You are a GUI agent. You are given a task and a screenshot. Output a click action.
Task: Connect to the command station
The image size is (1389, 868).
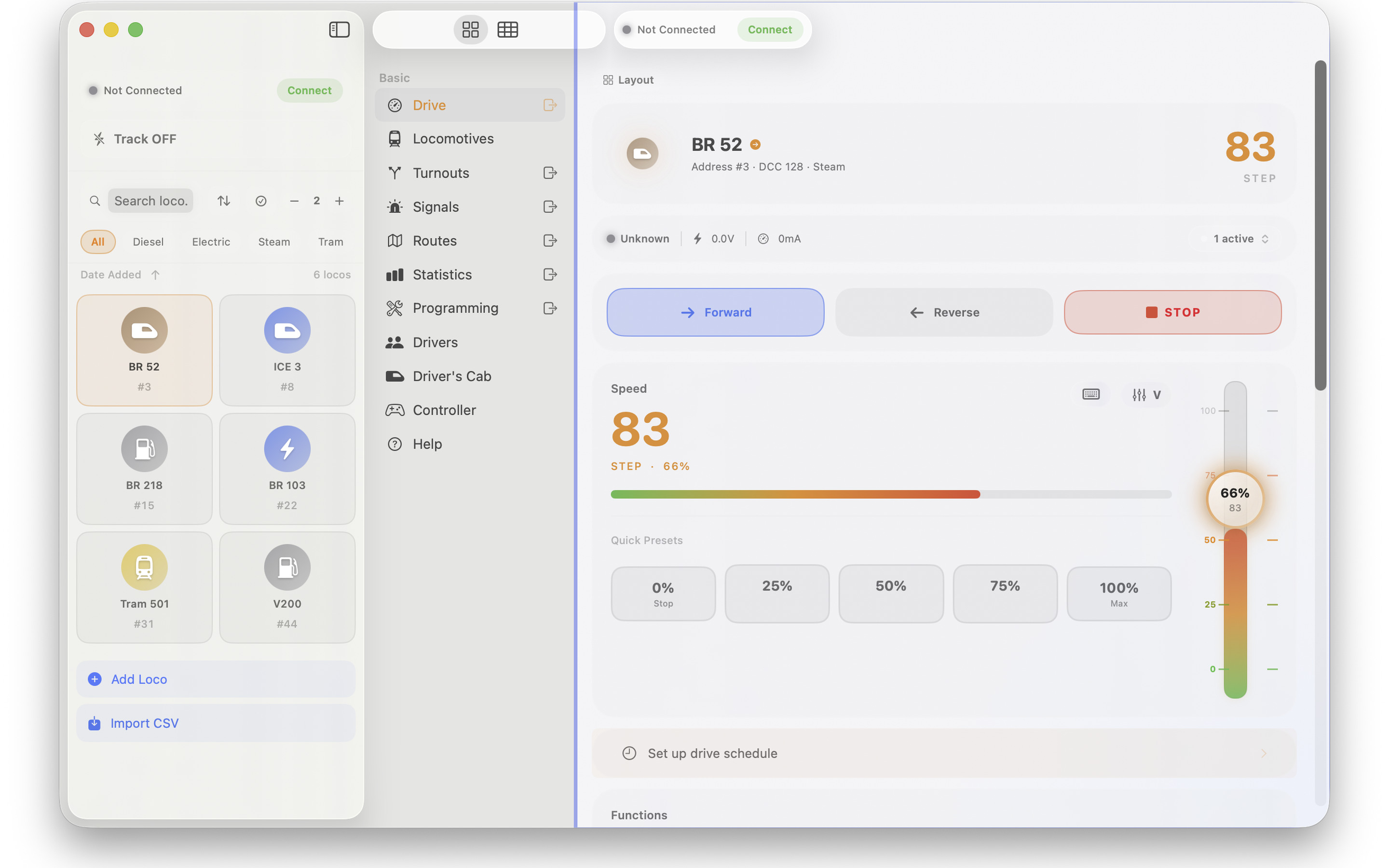[770, 29]
